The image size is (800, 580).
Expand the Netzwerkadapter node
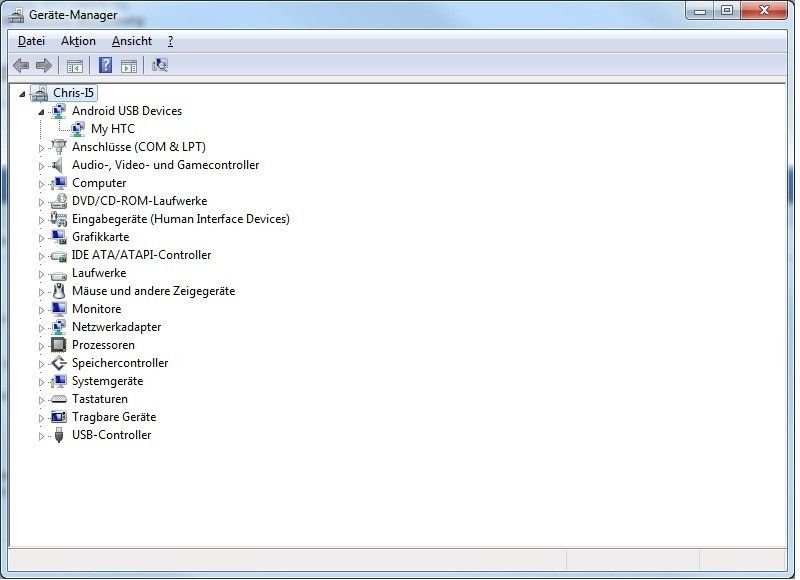[41, 328]
